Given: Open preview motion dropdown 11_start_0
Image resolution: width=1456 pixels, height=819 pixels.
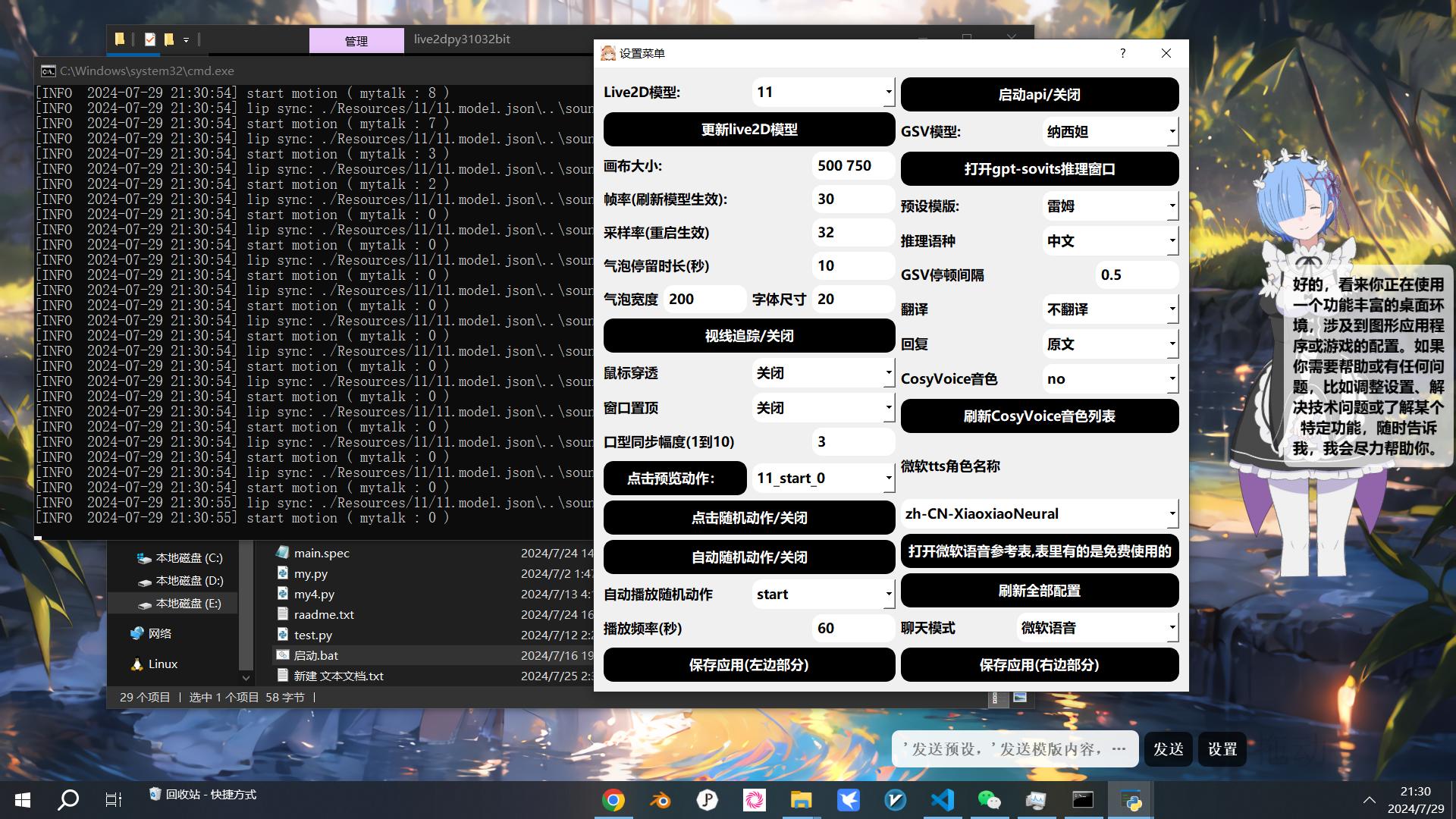Looking at the screenshot, I should click(824, 479).
